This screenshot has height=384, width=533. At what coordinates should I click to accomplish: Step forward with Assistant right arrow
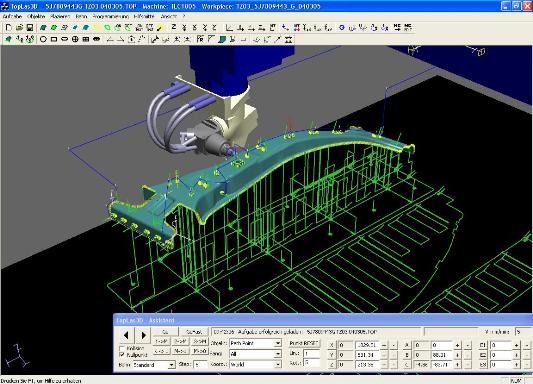[143, 335]
